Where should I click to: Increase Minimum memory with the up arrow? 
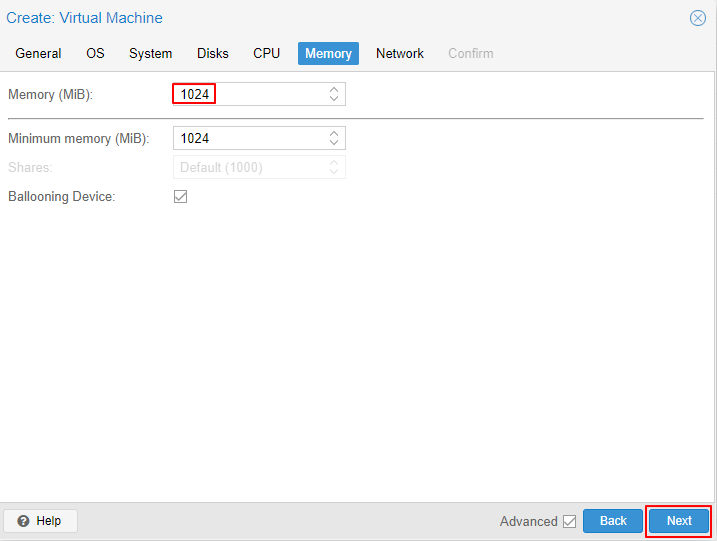334,133
